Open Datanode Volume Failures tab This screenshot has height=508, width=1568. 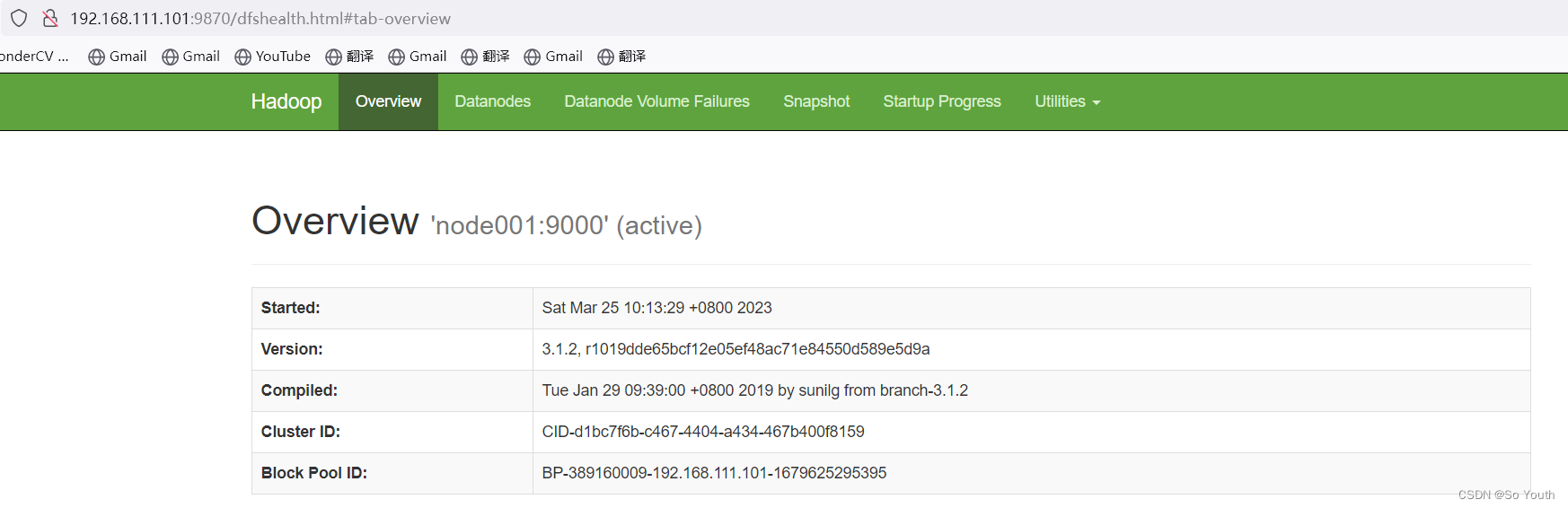point(656,101)
